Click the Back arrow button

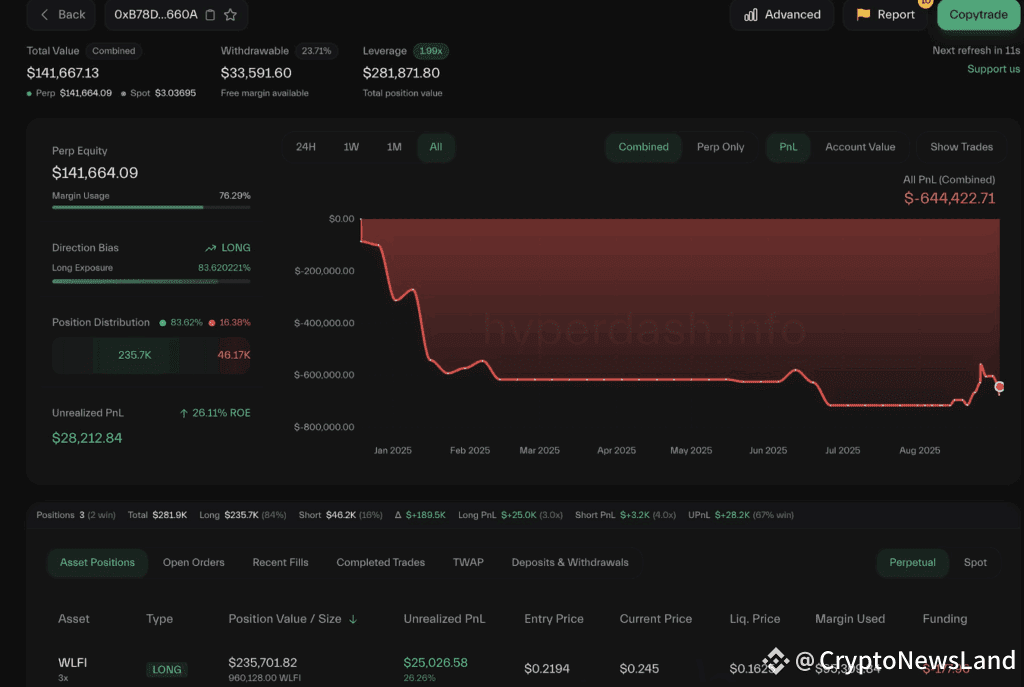[x=61, y=14]
